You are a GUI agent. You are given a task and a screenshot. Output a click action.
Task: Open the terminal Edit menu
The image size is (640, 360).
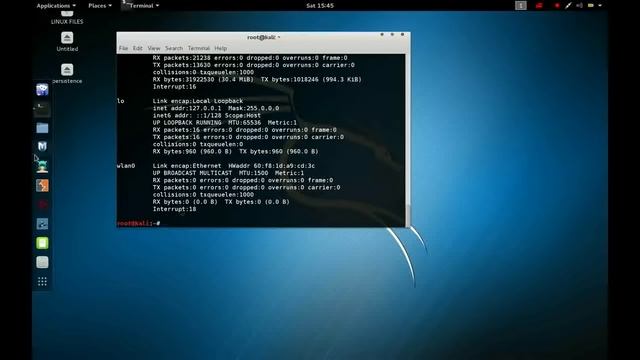point(138,48)
